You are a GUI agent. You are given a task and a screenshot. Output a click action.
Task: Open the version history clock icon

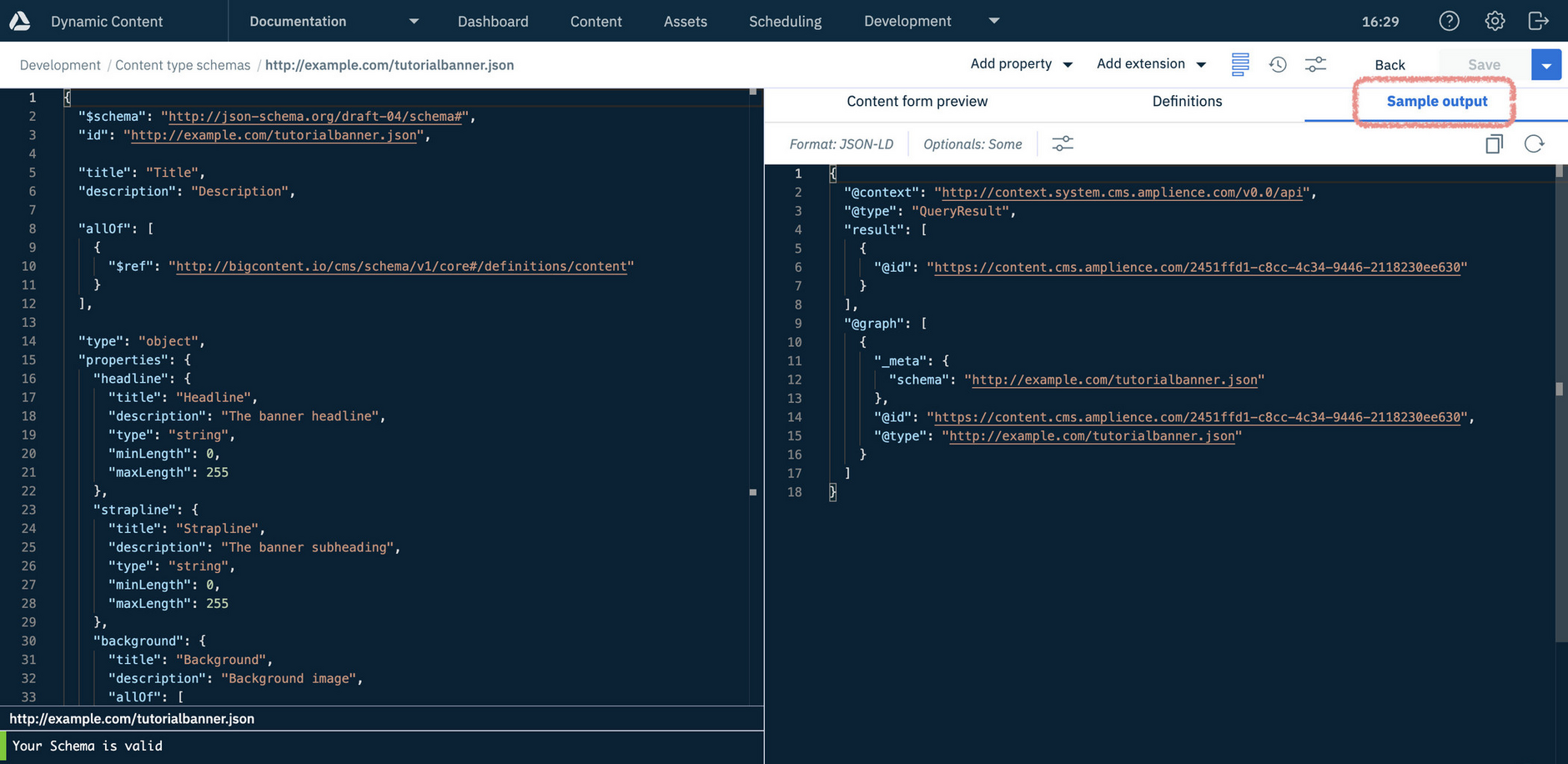1278,64
